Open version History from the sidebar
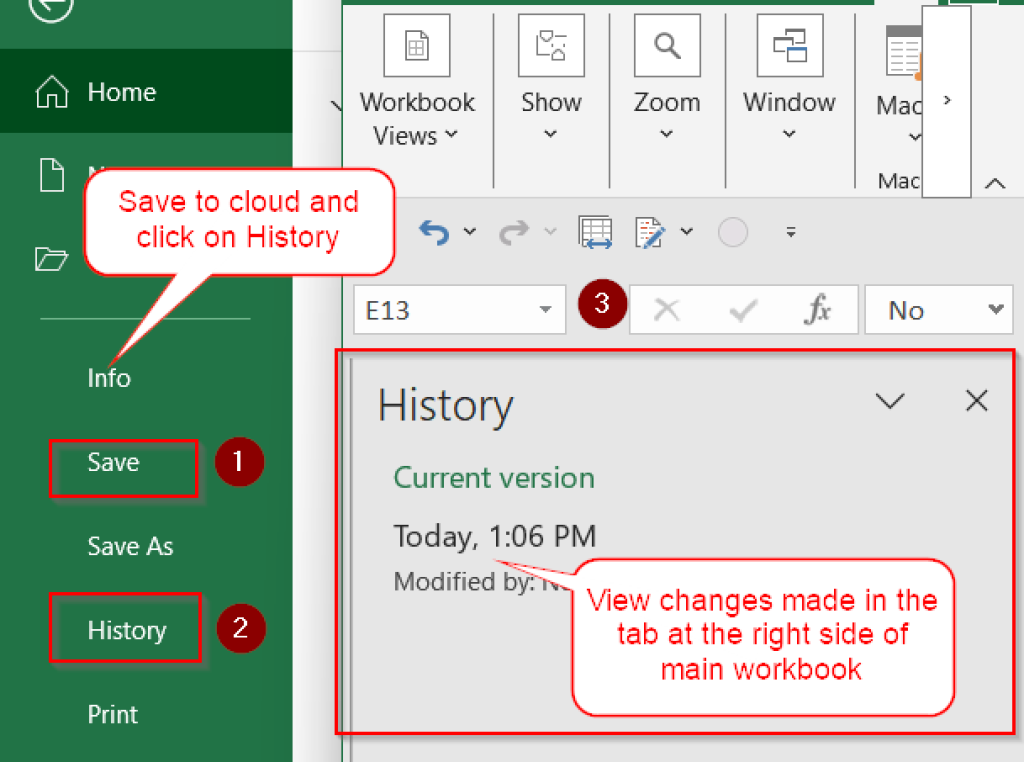The height and width of the screenshot is (762, 1024). coord(125,629)
